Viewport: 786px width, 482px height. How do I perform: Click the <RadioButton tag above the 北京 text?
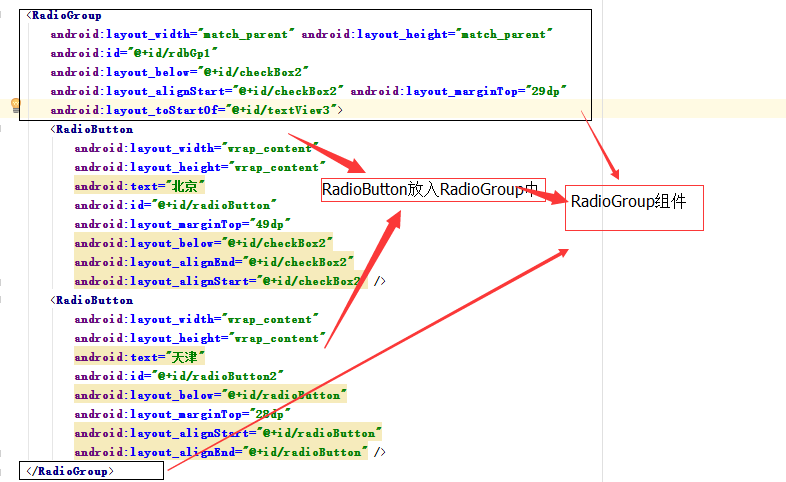[92, 129]
